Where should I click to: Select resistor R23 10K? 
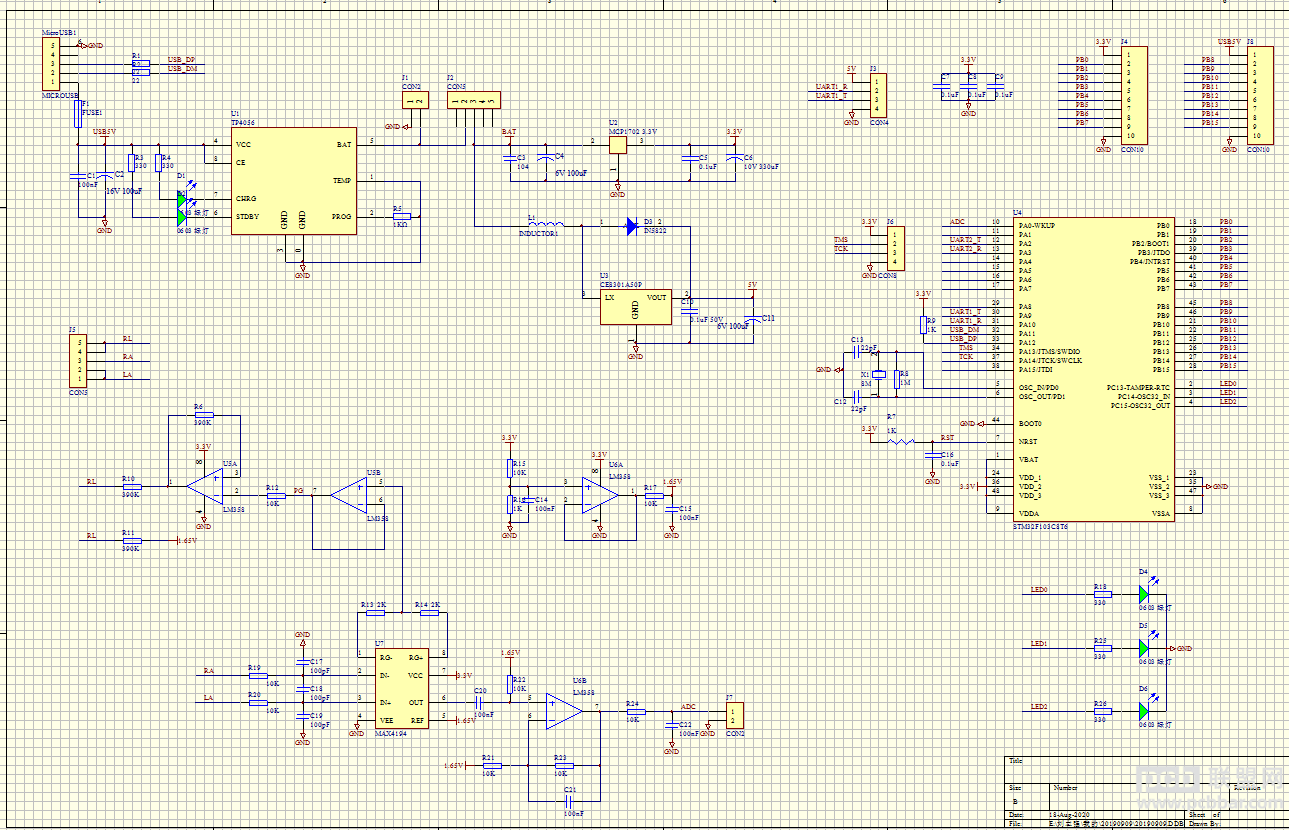click(564, 765)
